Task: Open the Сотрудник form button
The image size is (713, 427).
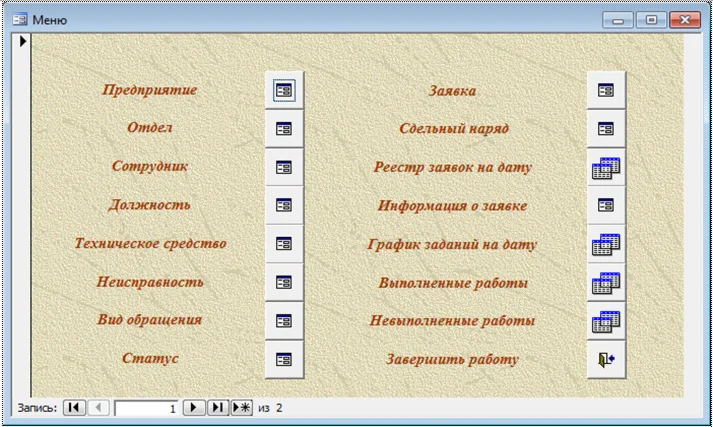Action: click(x=284, y=167)
